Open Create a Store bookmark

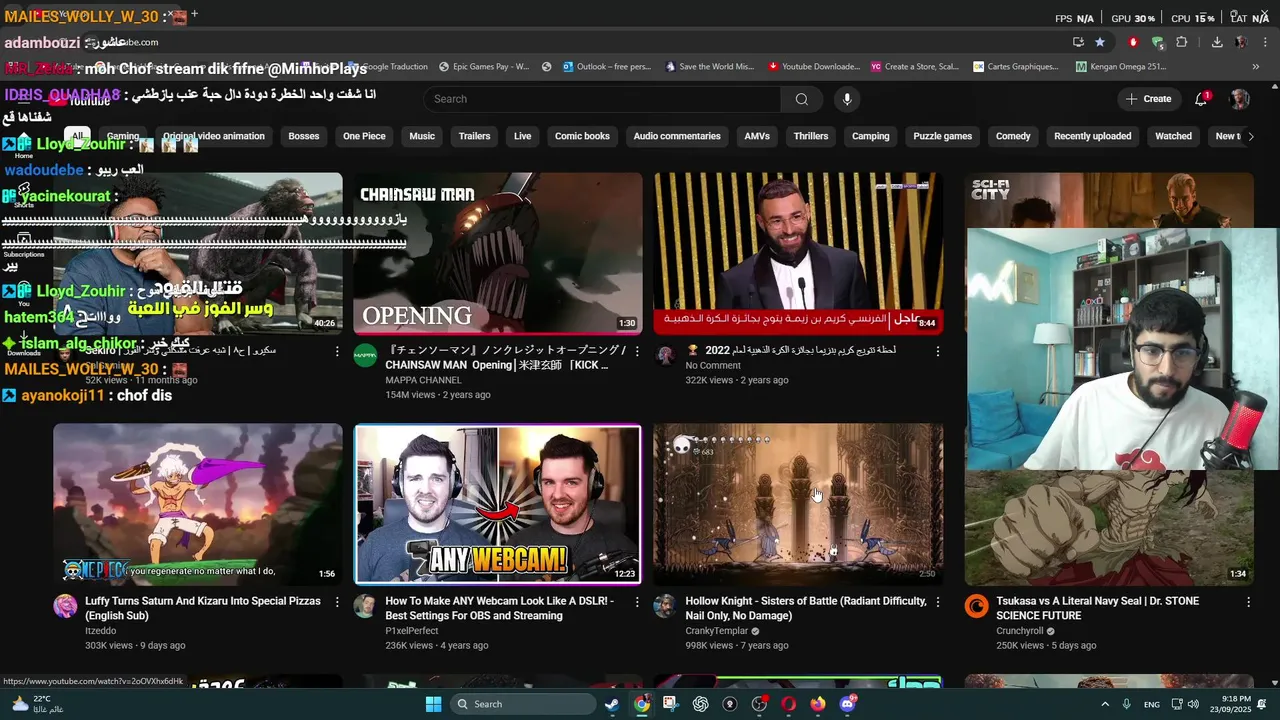point(915,67)
